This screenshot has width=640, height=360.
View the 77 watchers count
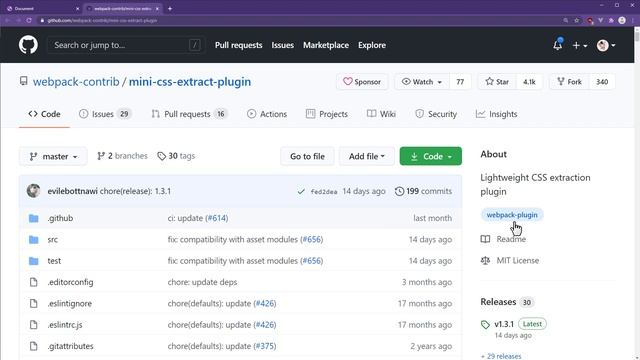coord(460,82)
